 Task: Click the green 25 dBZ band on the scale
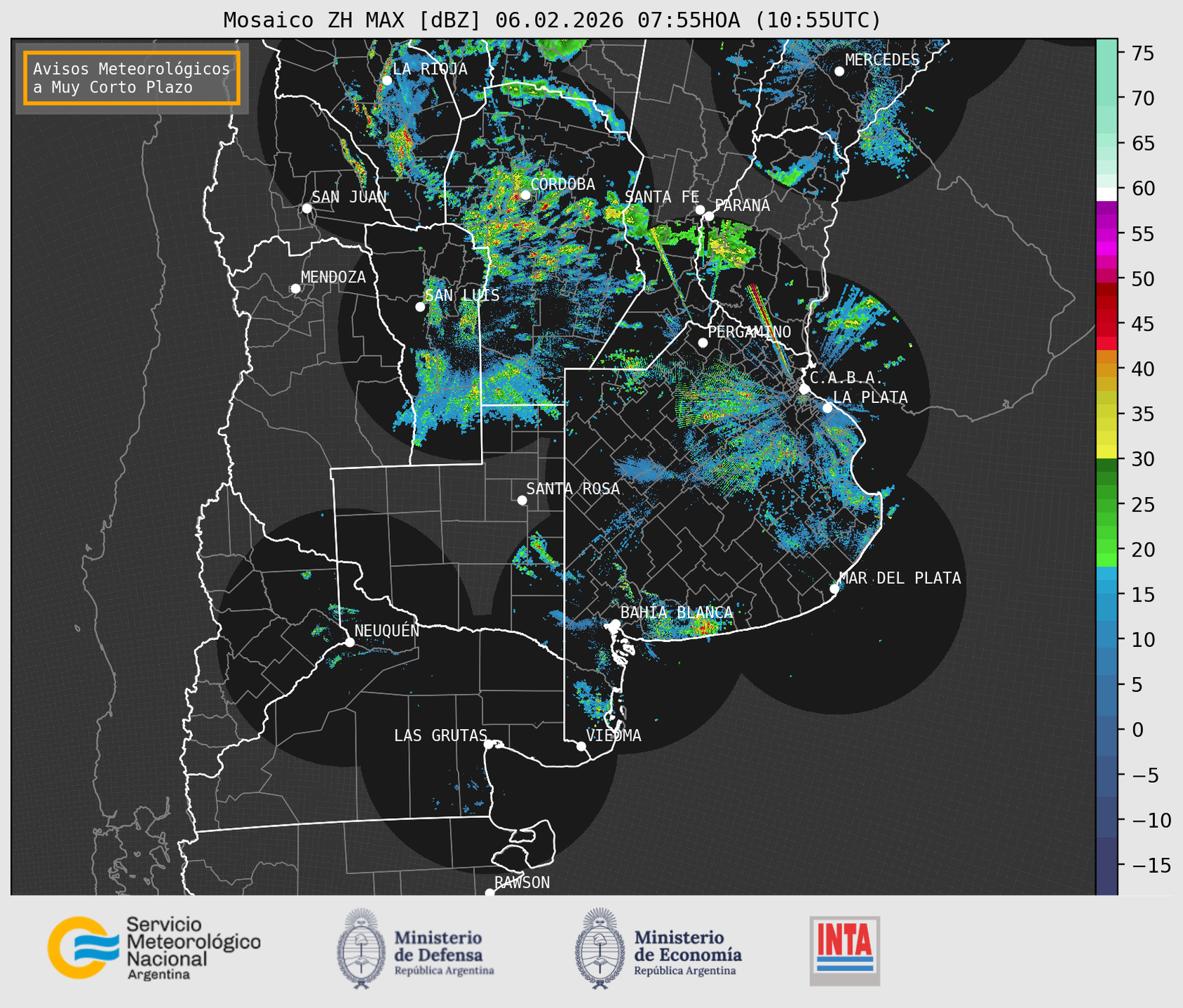coord(1107,504)
